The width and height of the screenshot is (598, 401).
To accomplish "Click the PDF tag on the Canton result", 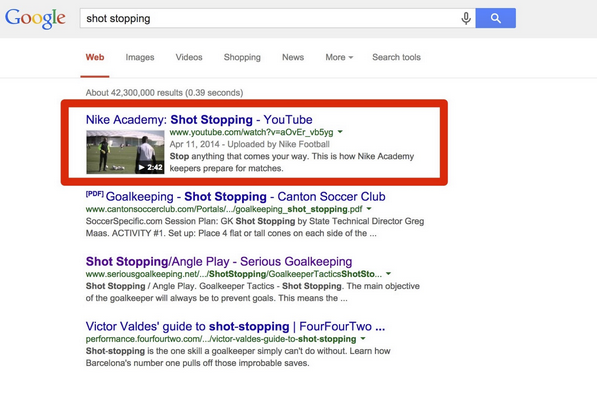I will [x=95, y=194].
